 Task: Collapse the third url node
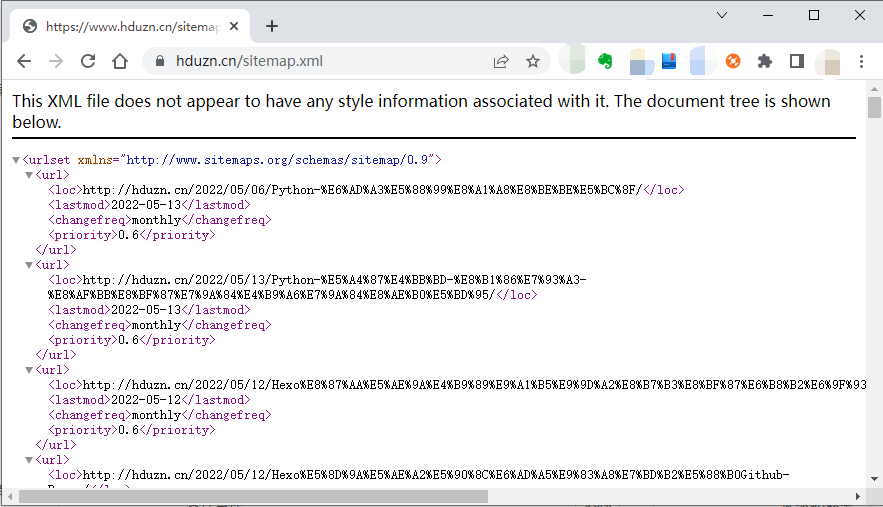pos(29,370)
